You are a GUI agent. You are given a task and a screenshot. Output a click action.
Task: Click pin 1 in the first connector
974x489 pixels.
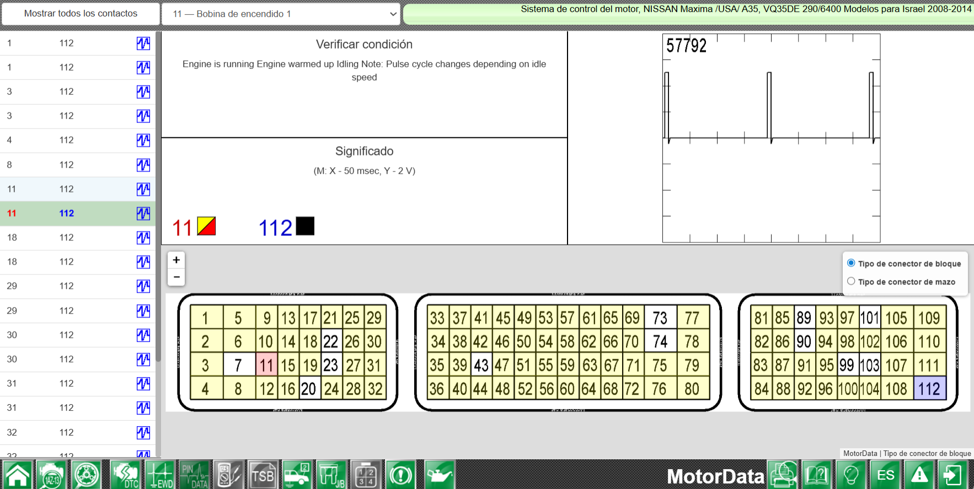click(x=206, y=318)
